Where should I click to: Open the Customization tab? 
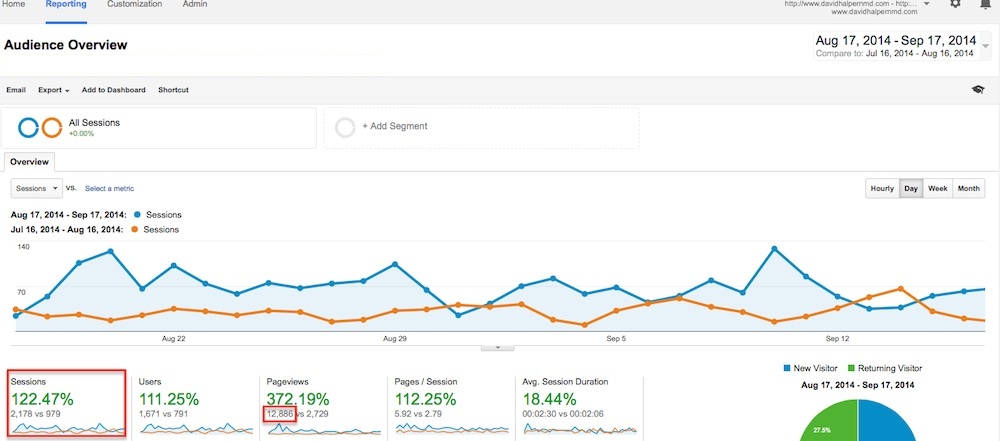click(134, 4)
